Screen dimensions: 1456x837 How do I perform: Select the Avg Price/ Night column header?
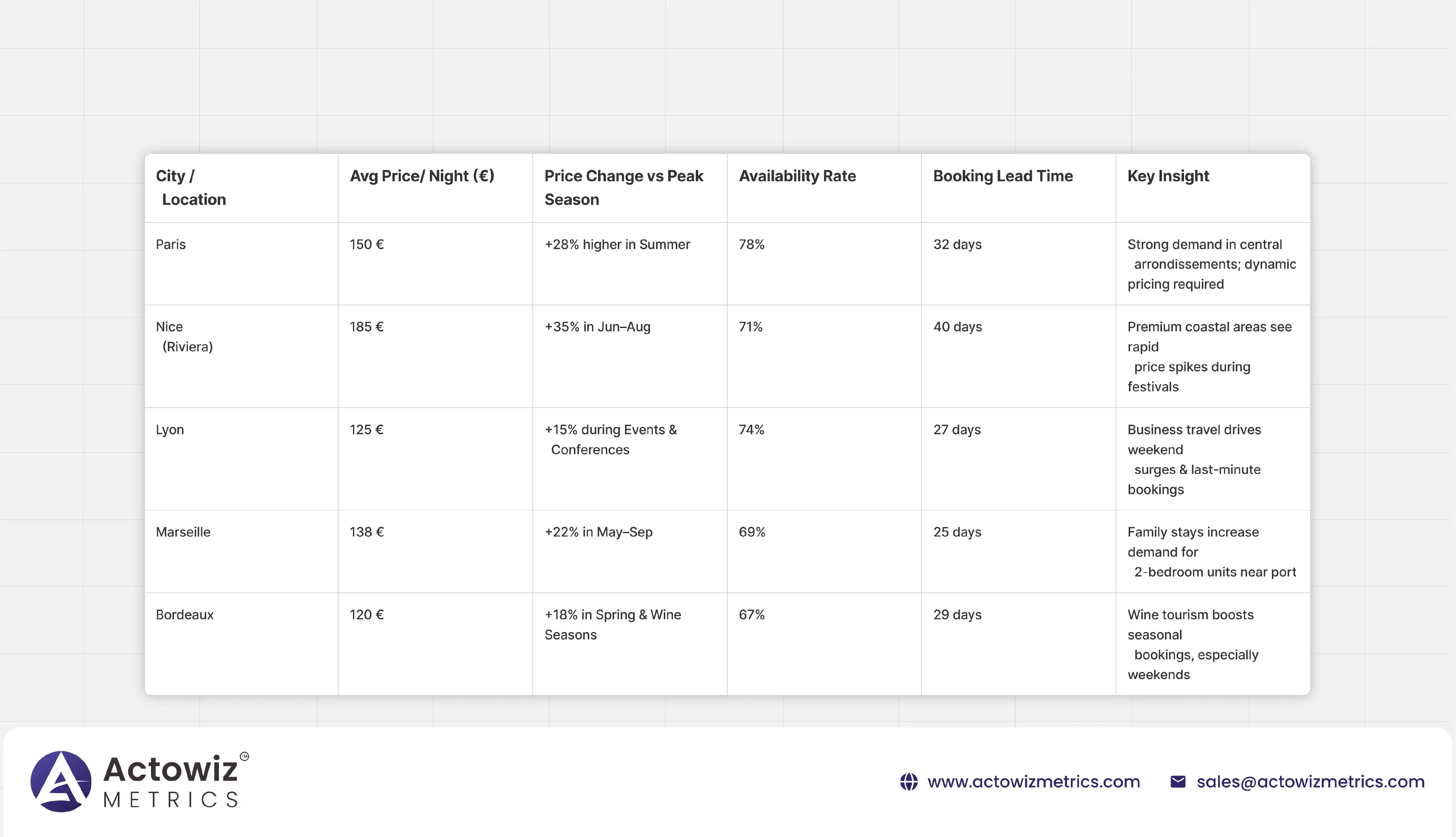point(422,176)
